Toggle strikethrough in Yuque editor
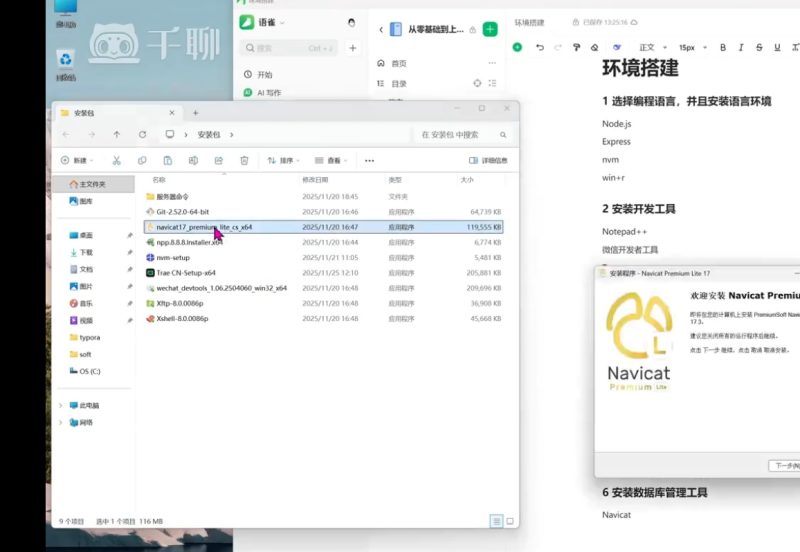Screen dimensions: 800x552 coord(759,47)
